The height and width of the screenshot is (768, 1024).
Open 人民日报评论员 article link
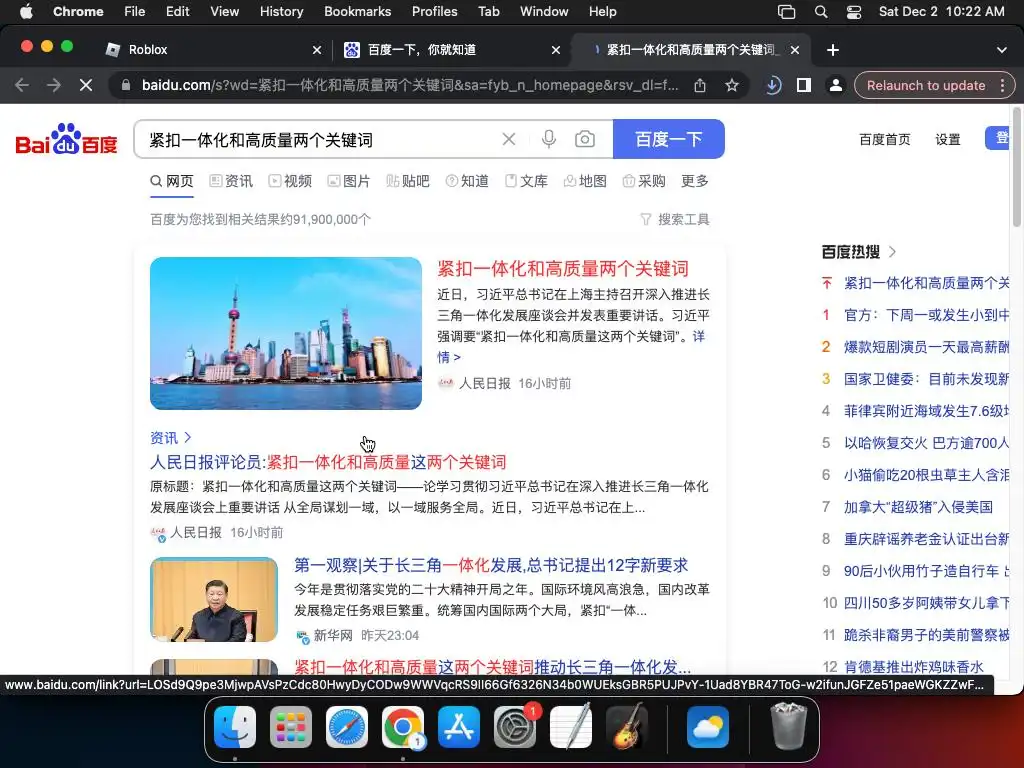pyautogui.click(x=328, y=462)
